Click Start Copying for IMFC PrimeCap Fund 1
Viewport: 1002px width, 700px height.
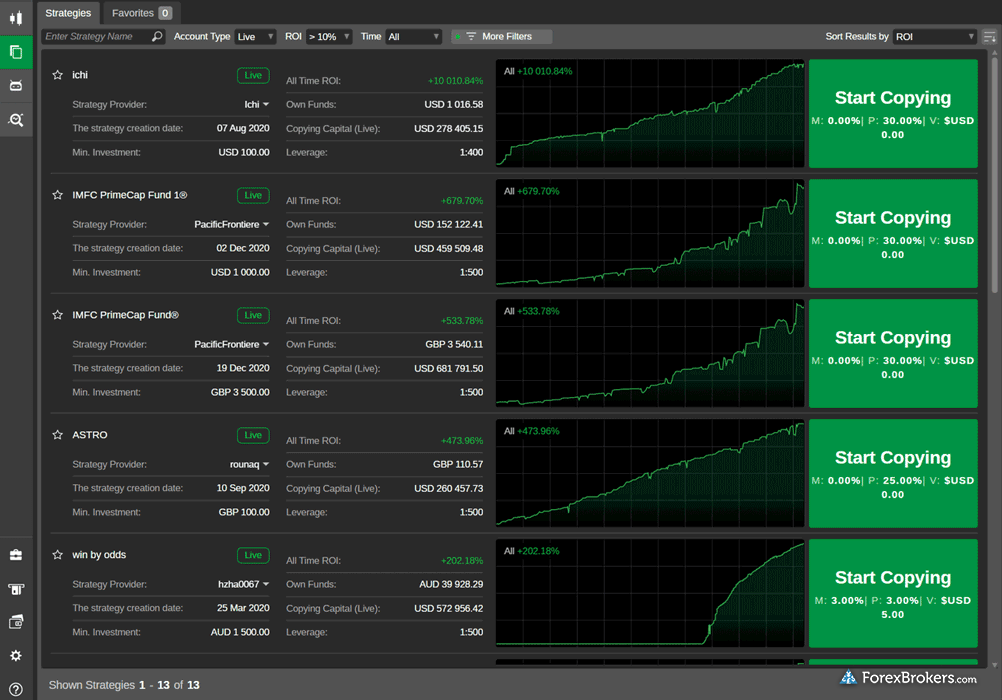pyautogui.click(x=892, y=233)
